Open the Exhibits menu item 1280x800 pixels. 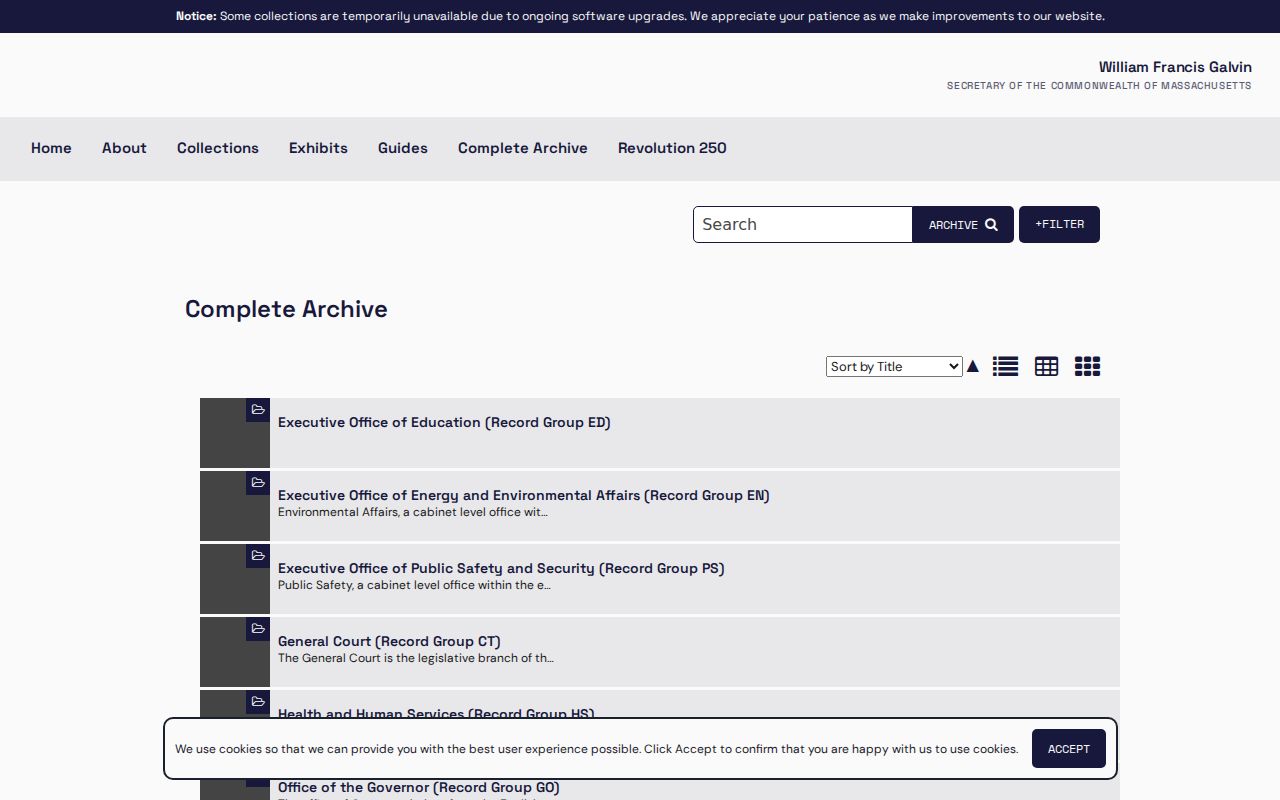pyautogui.click(x=318, y=148)
